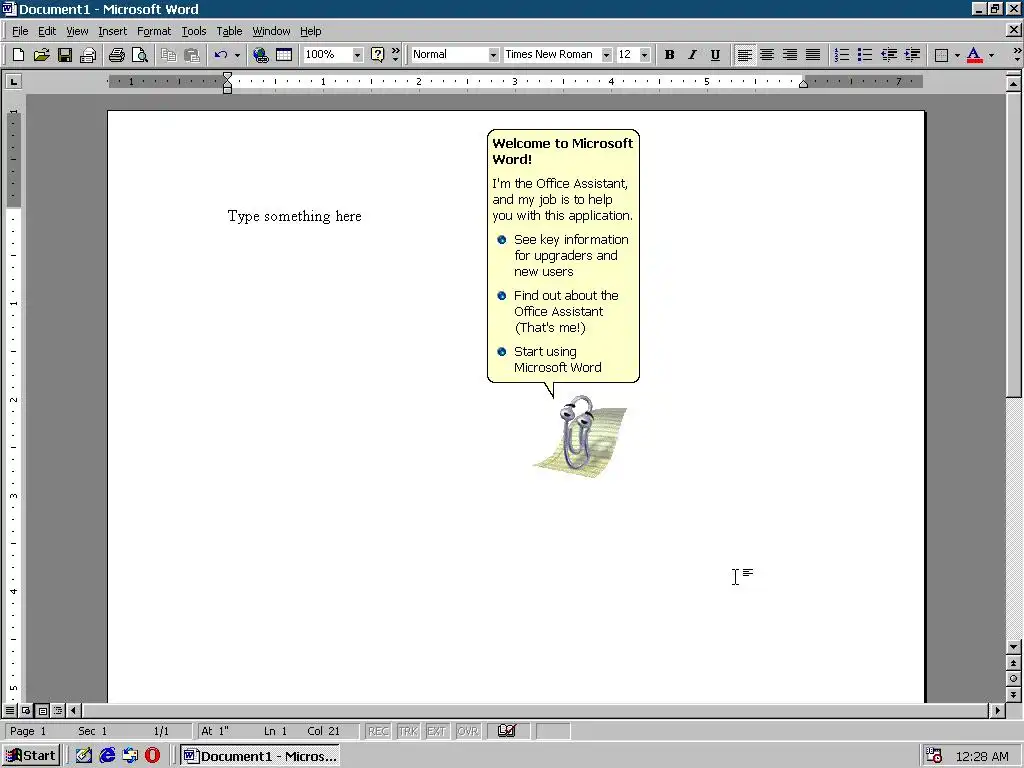Open Select Browse Object circle button
The height and width of the screenshot is (768, 1024).
1013,679
